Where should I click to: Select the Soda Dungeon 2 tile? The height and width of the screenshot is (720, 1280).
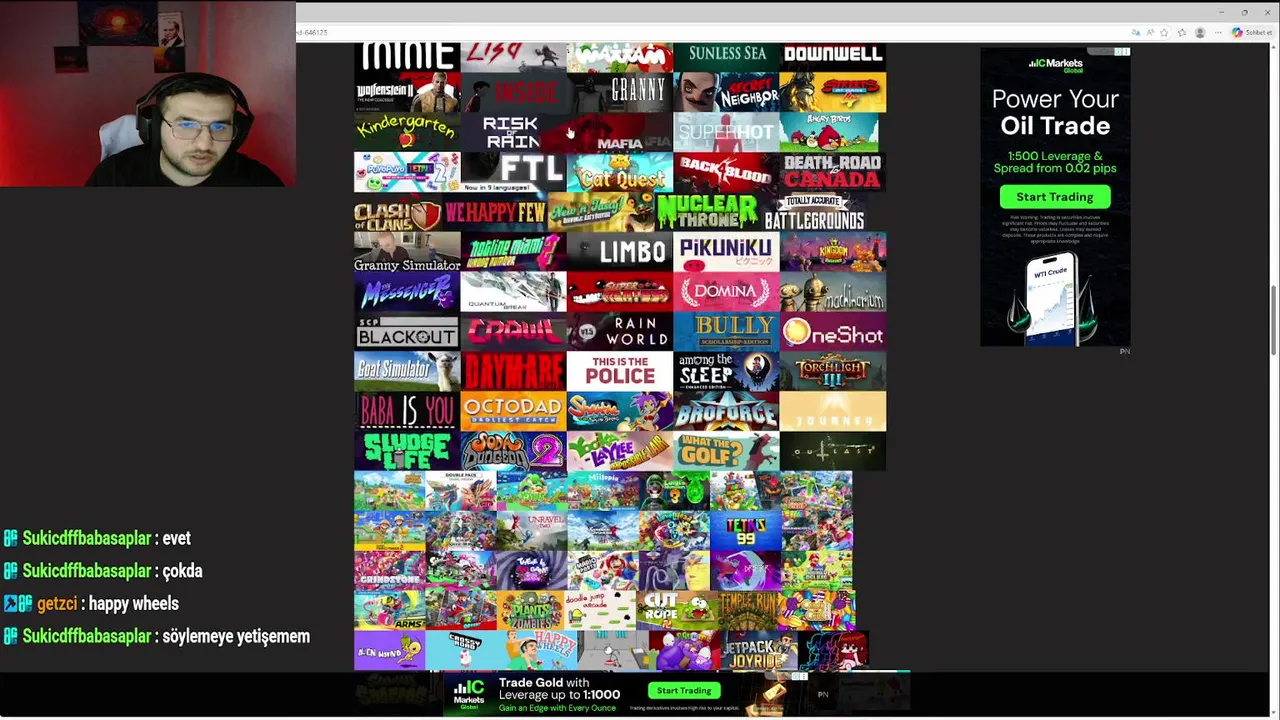(513, 451)
